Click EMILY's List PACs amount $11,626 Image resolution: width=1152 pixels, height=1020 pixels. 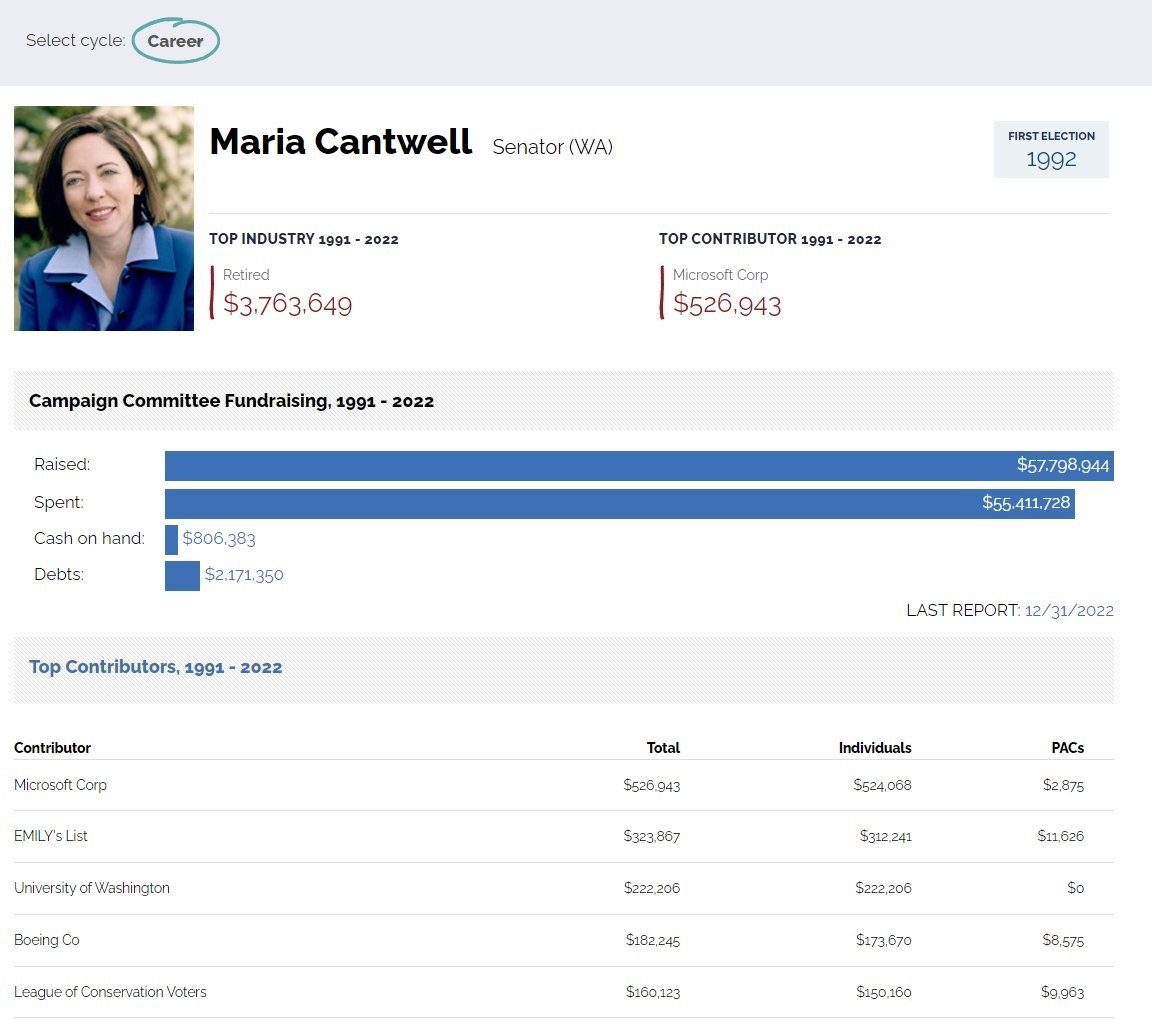coord(1060,836)
